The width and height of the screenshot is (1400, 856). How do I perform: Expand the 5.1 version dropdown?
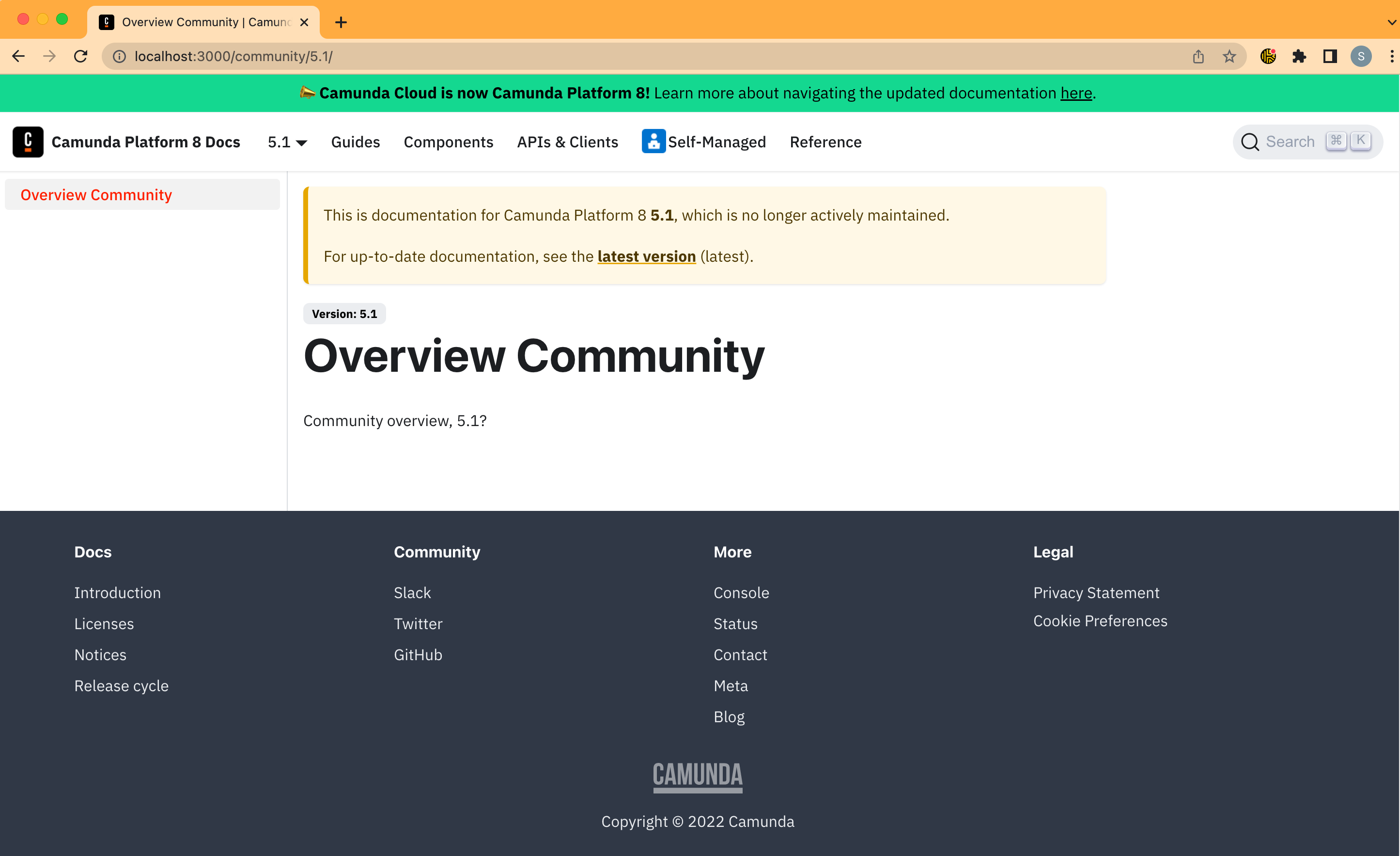(x=287, y=142)
